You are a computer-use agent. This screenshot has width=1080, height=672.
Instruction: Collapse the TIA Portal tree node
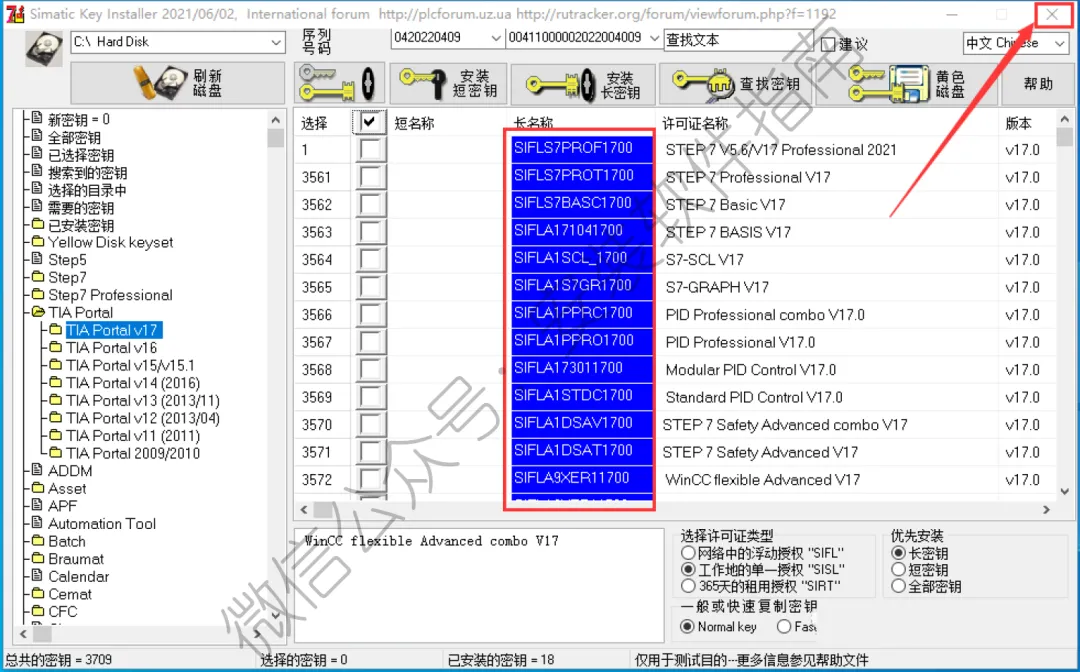38,313
